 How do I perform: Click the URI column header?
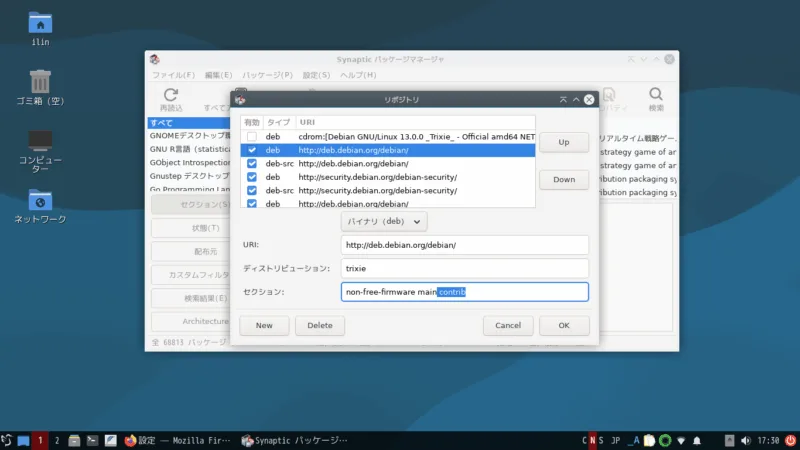point(308,121)
